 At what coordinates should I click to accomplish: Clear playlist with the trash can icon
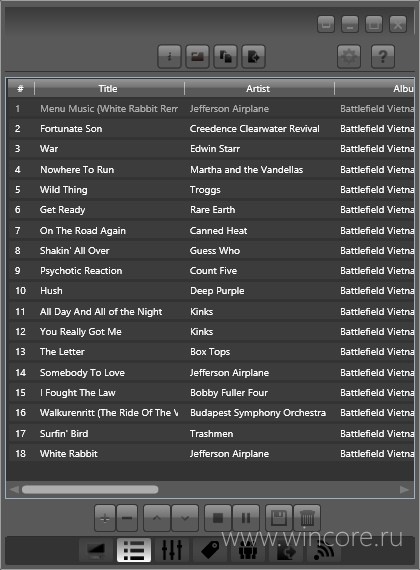click(x=307, y=518)
